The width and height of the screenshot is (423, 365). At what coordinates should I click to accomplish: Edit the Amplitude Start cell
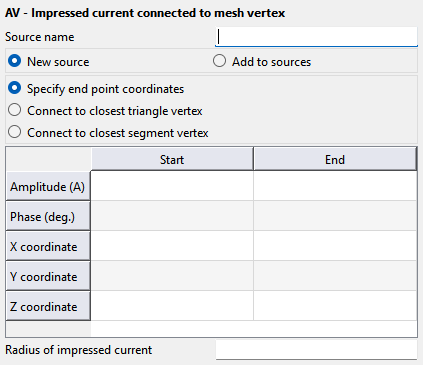172,186
